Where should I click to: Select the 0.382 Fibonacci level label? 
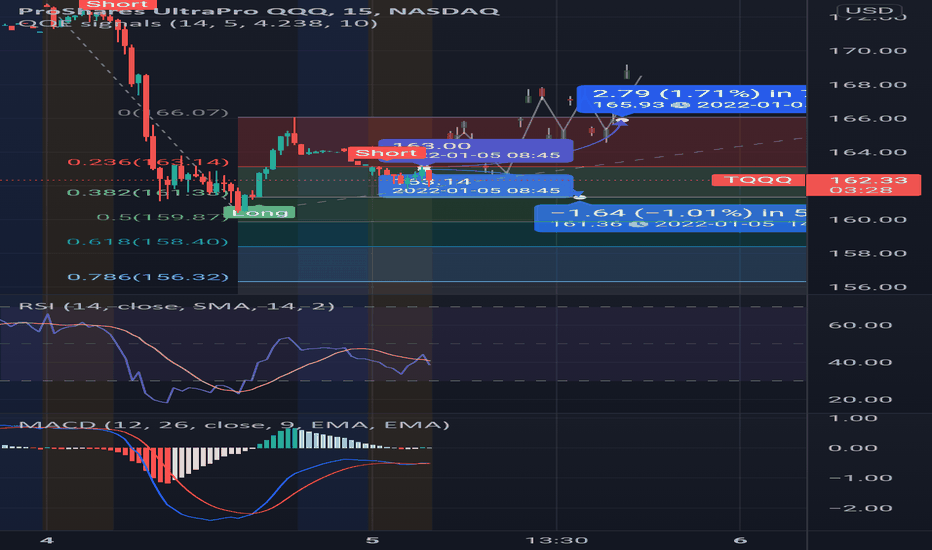pyautogui.click(x=148, y=192)
